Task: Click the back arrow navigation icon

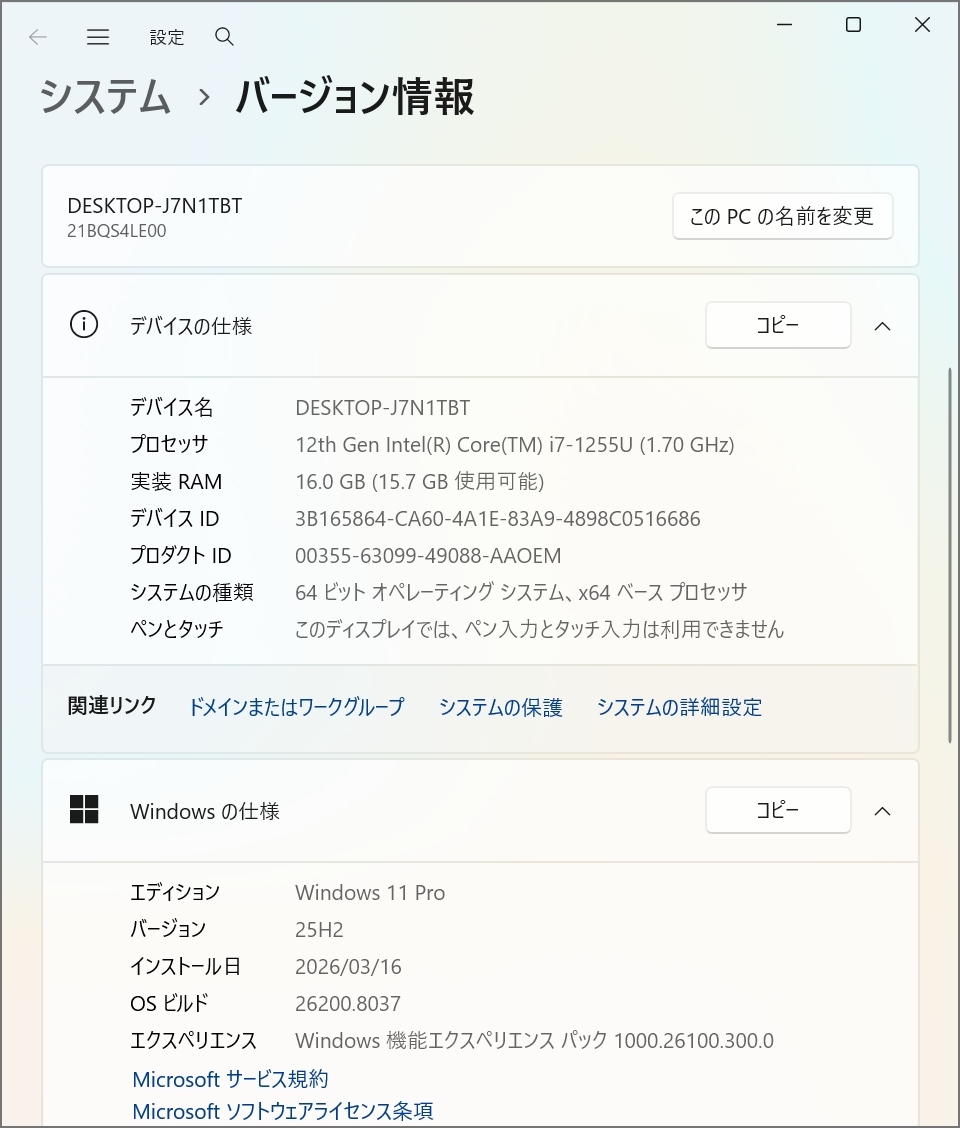Action: click(x=37, y=37)
